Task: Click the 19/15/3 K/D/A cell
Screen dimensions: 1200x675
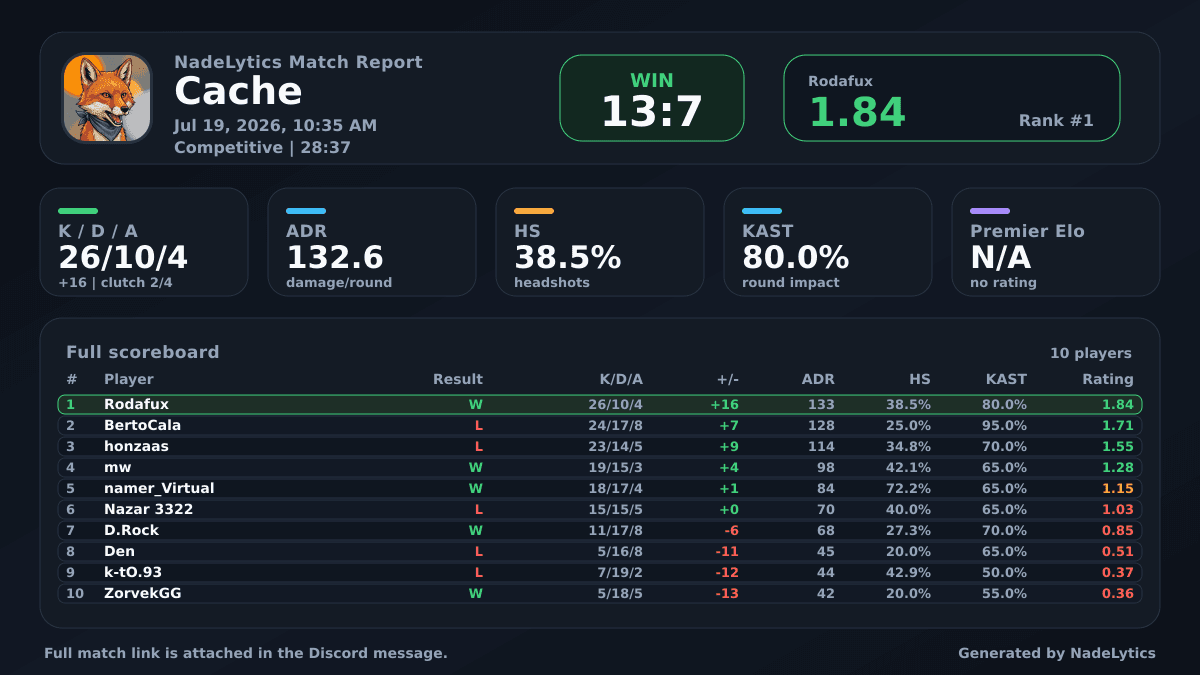Action: pyautogui.click(x=616, y=468)
